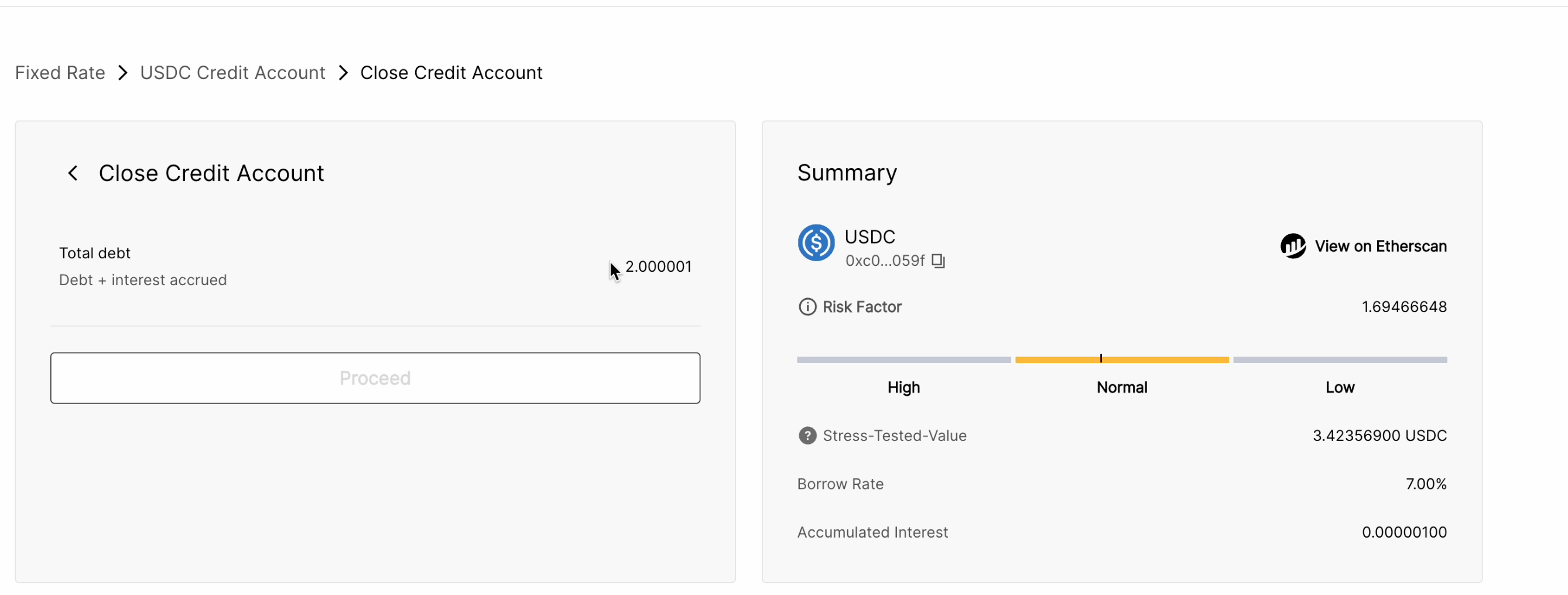This screenshot has height=595, width=1568.
Task: Click the truncated address 0xc0...059f
Action: [885, 261]
